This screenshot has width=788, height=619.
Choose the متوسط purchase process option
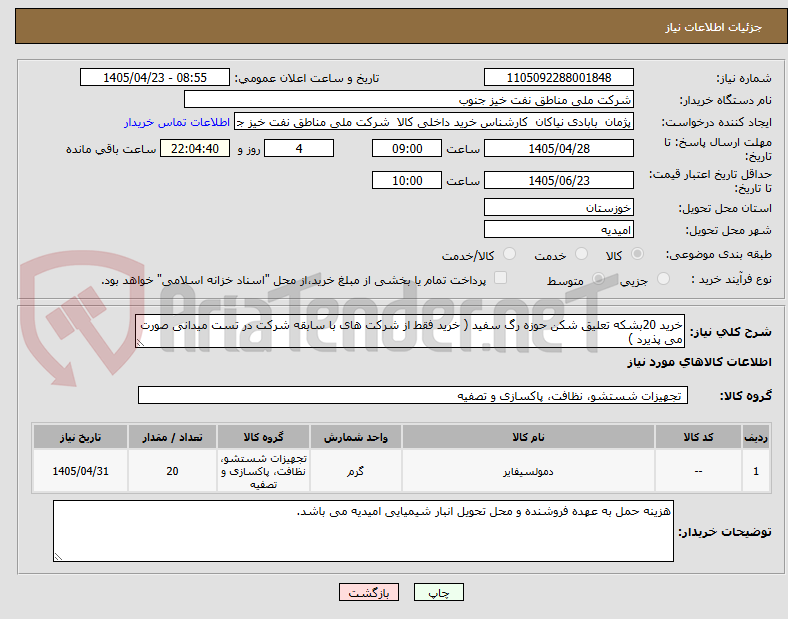pos(598,279)
